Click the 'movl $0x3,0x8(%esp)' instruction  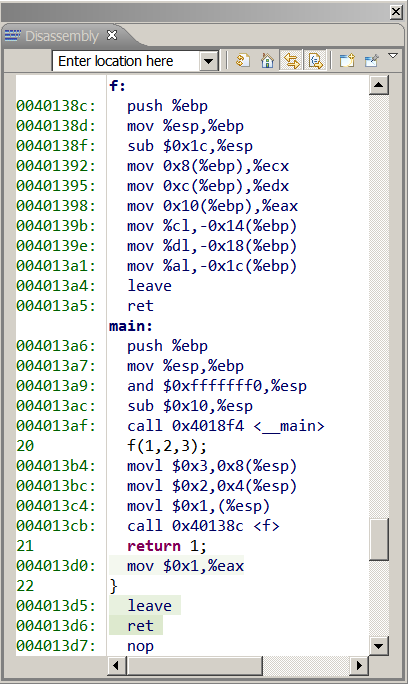[212, 466]
